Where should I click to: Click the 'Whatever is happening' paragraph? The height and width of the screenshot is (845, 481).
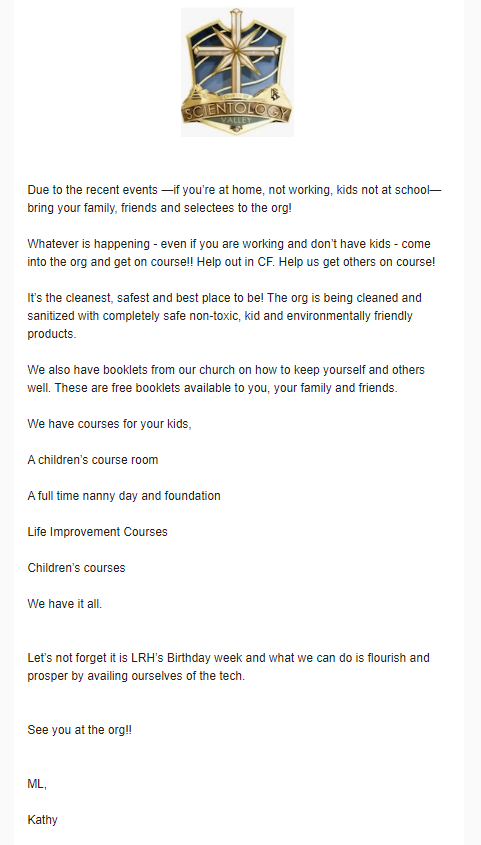pos(231,253)
